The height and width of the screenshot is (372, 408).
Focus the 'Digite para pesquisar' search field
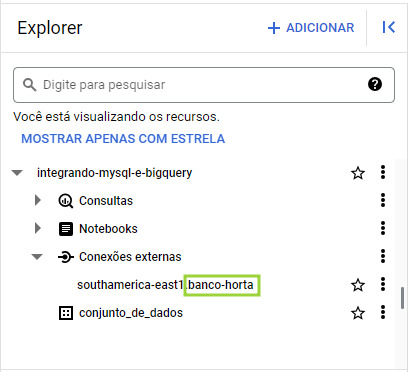tap(204, 85)
